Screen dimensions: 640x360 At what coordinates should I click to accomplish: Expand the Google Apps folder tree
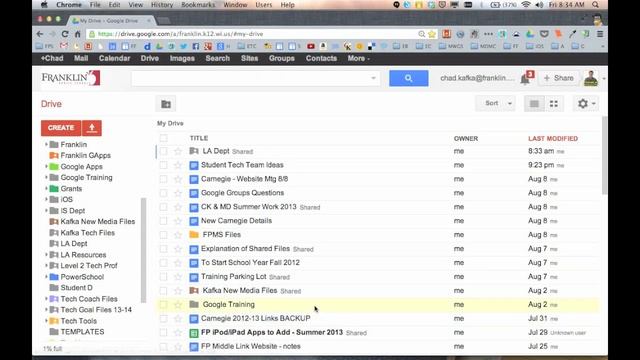(x=46, y=167)
